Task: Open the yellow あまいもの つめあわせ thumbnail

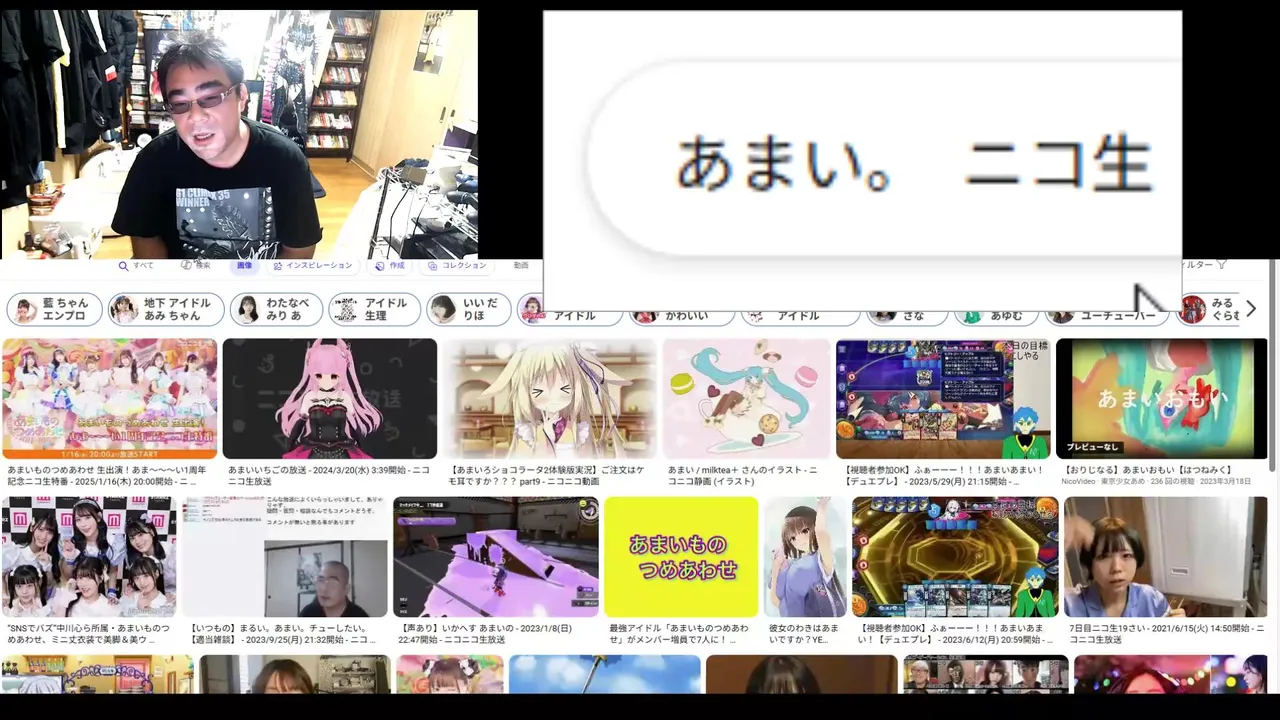Action: click(682, 557)
